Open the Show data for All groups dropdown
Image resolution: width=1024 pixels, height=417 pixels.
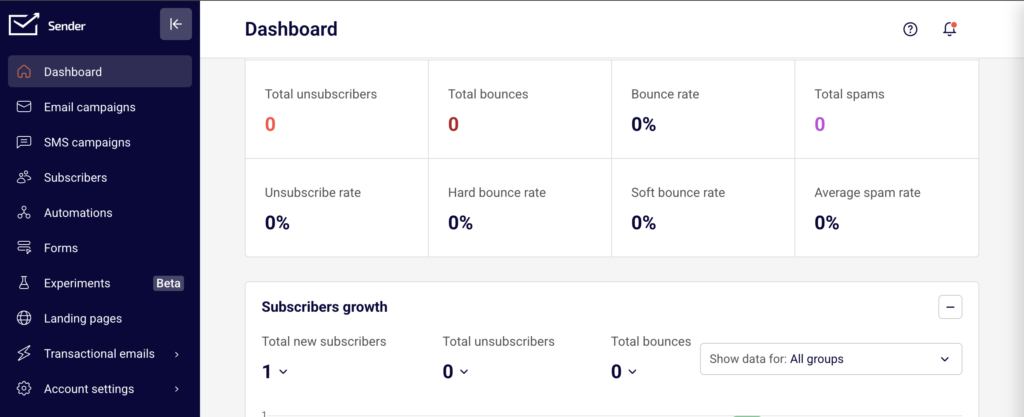(x=831, y=359)
